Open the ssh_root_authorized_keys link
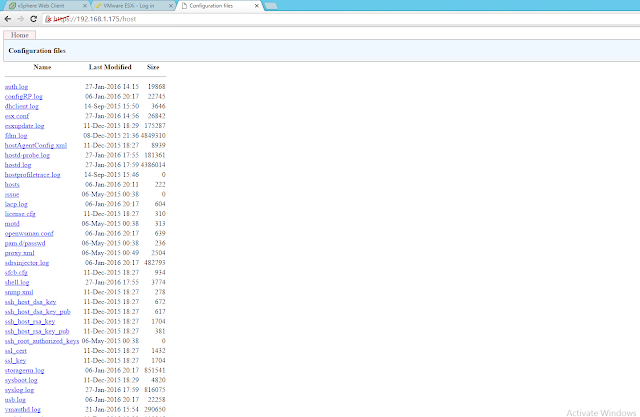Viewport: 640px width, 417px height. coord(42,341)
